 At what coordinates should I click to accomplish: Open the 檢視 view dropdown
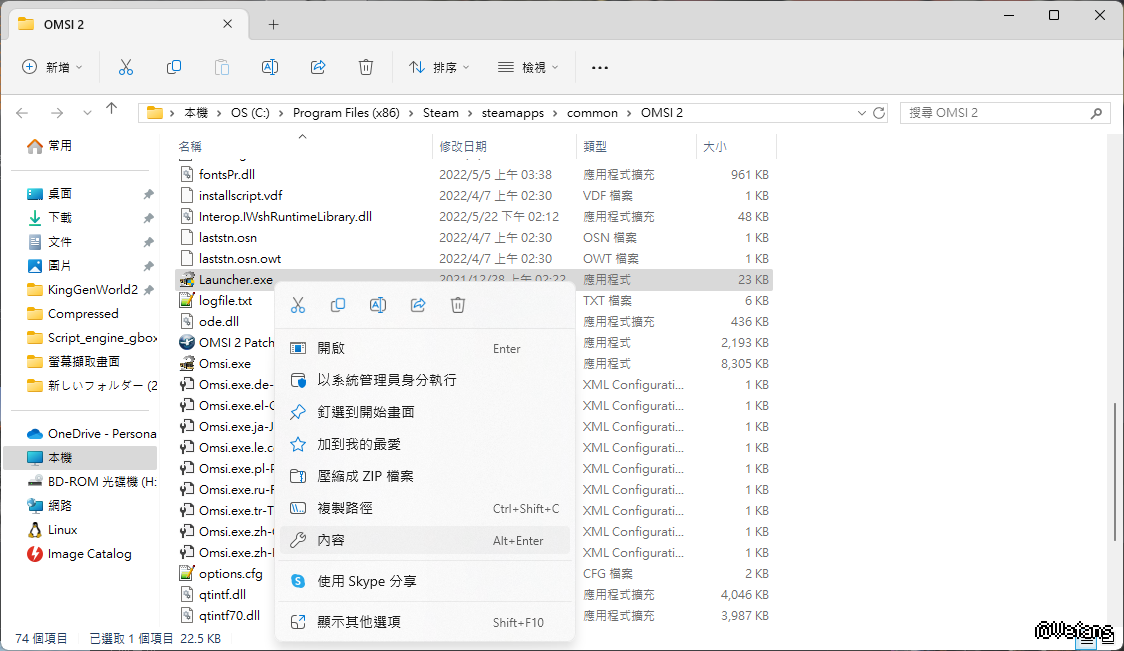tap(528, 67)
